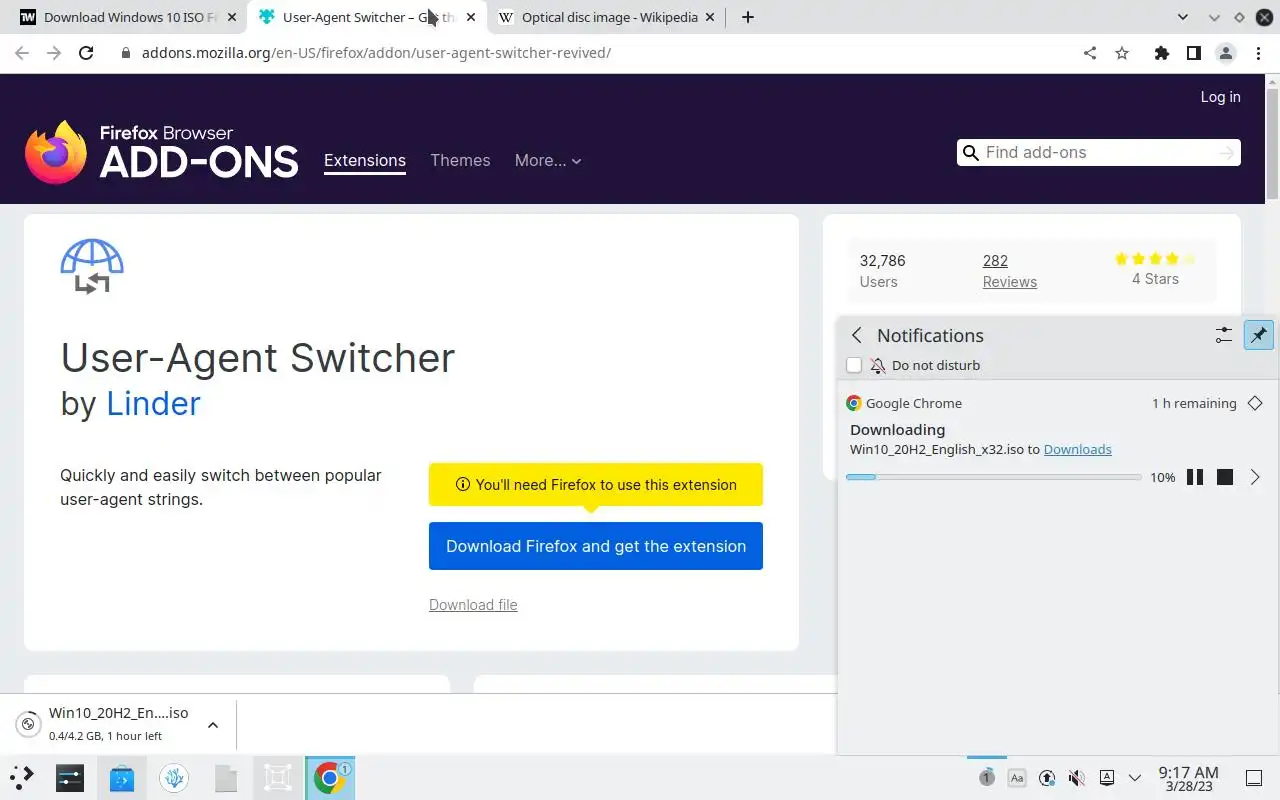Go back in the Notifications panel
1280x800 pixels.
pyautogui.click(x=856, y=335)
